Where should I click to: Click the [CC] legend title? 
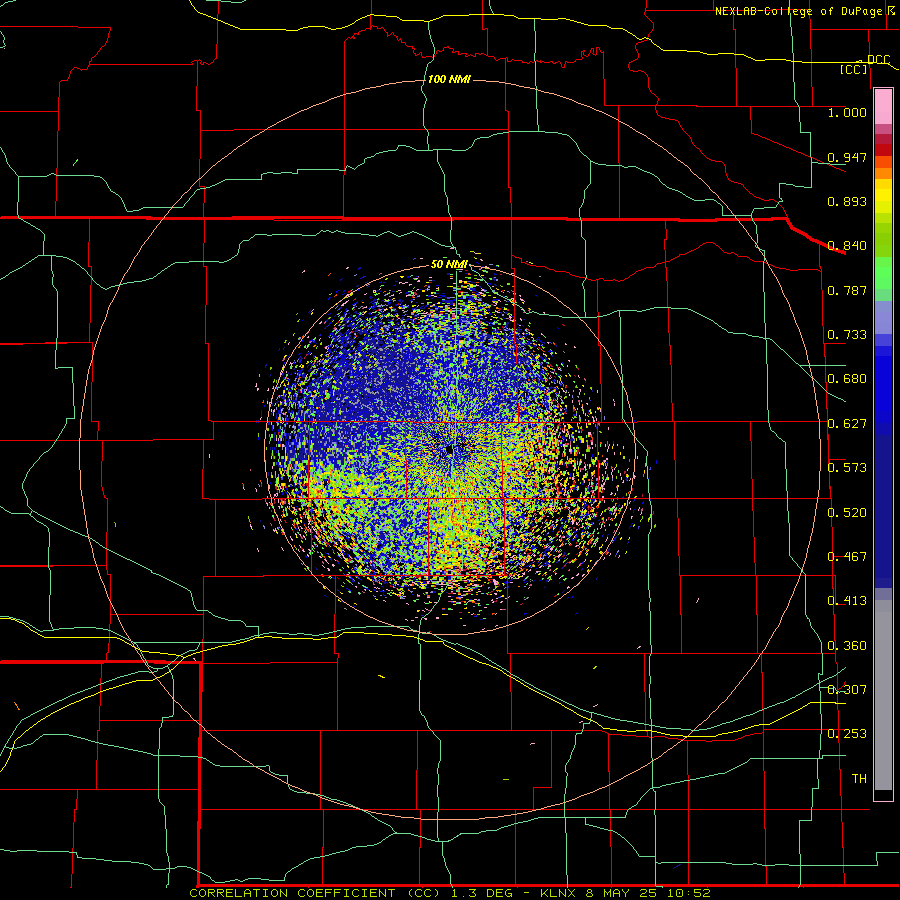(x=854, y=69)
